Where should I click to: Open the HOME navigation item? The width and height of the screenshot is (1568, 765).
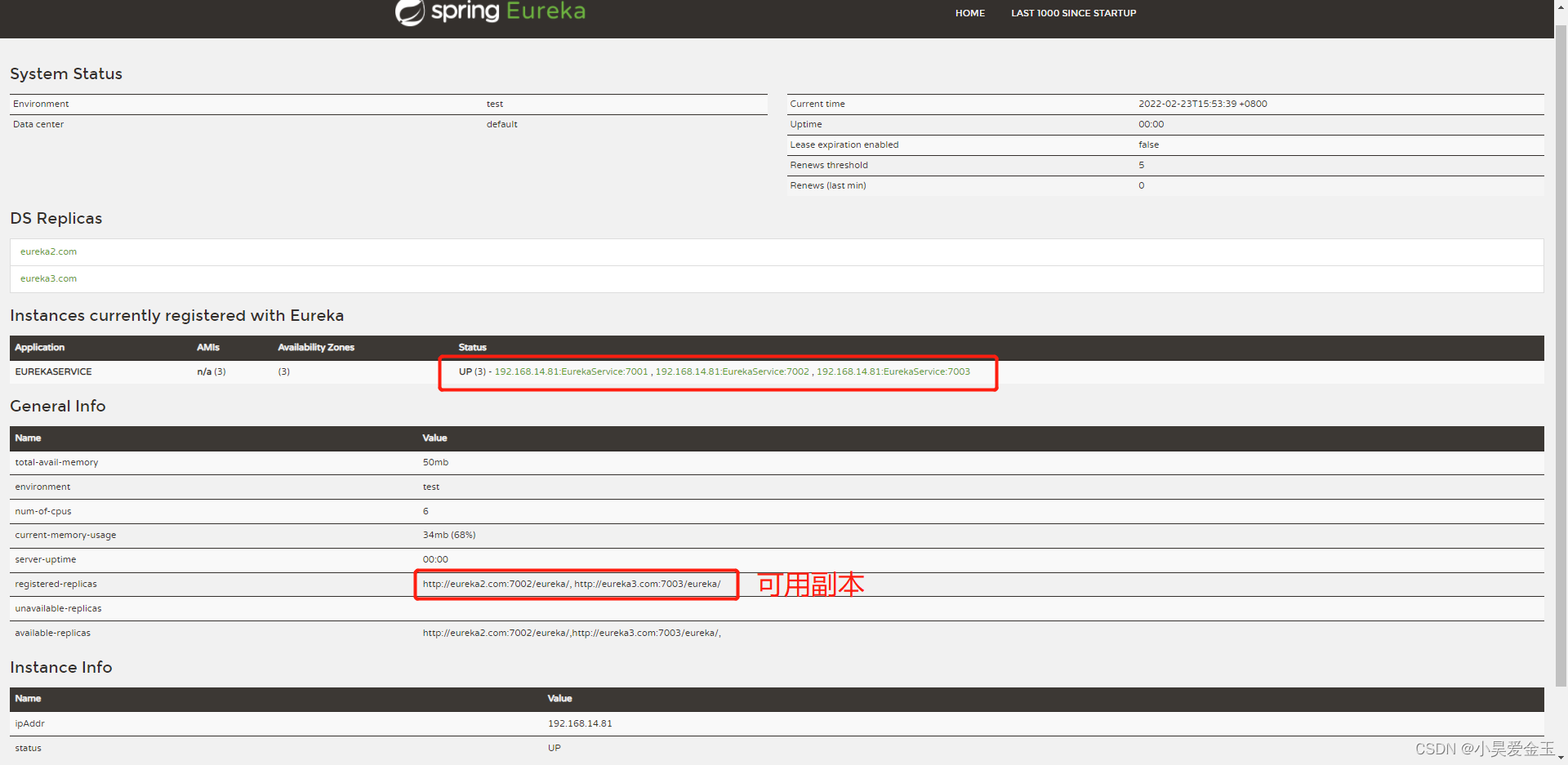(x=970, y=13)
